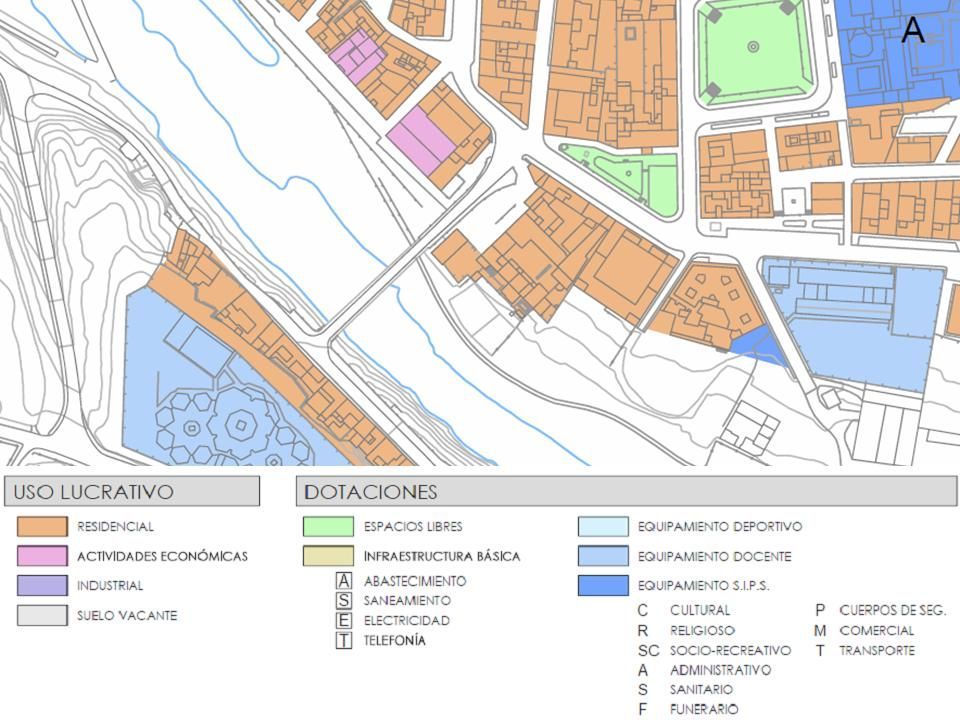Select the orange Residencial legend swatch
Viewport: 960px width, 720px height.
pos(42,526)
